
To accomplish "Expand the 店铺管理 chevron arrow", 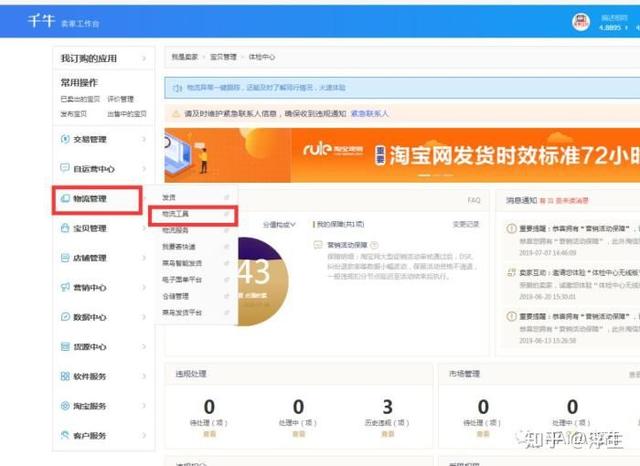I will click(x=144, y=257).
